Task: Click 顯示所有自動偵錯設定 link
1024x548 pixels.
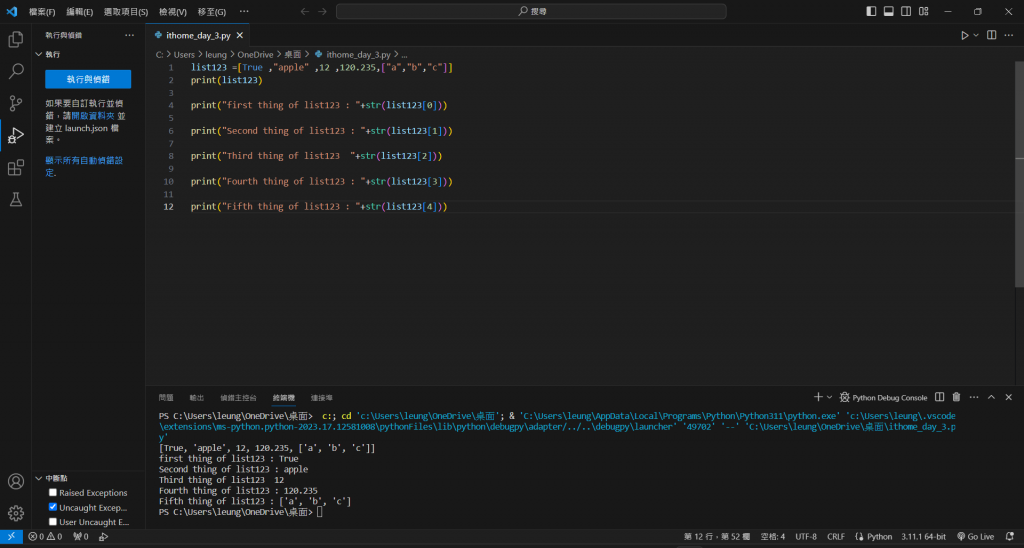Action: [x=84, y=166]
